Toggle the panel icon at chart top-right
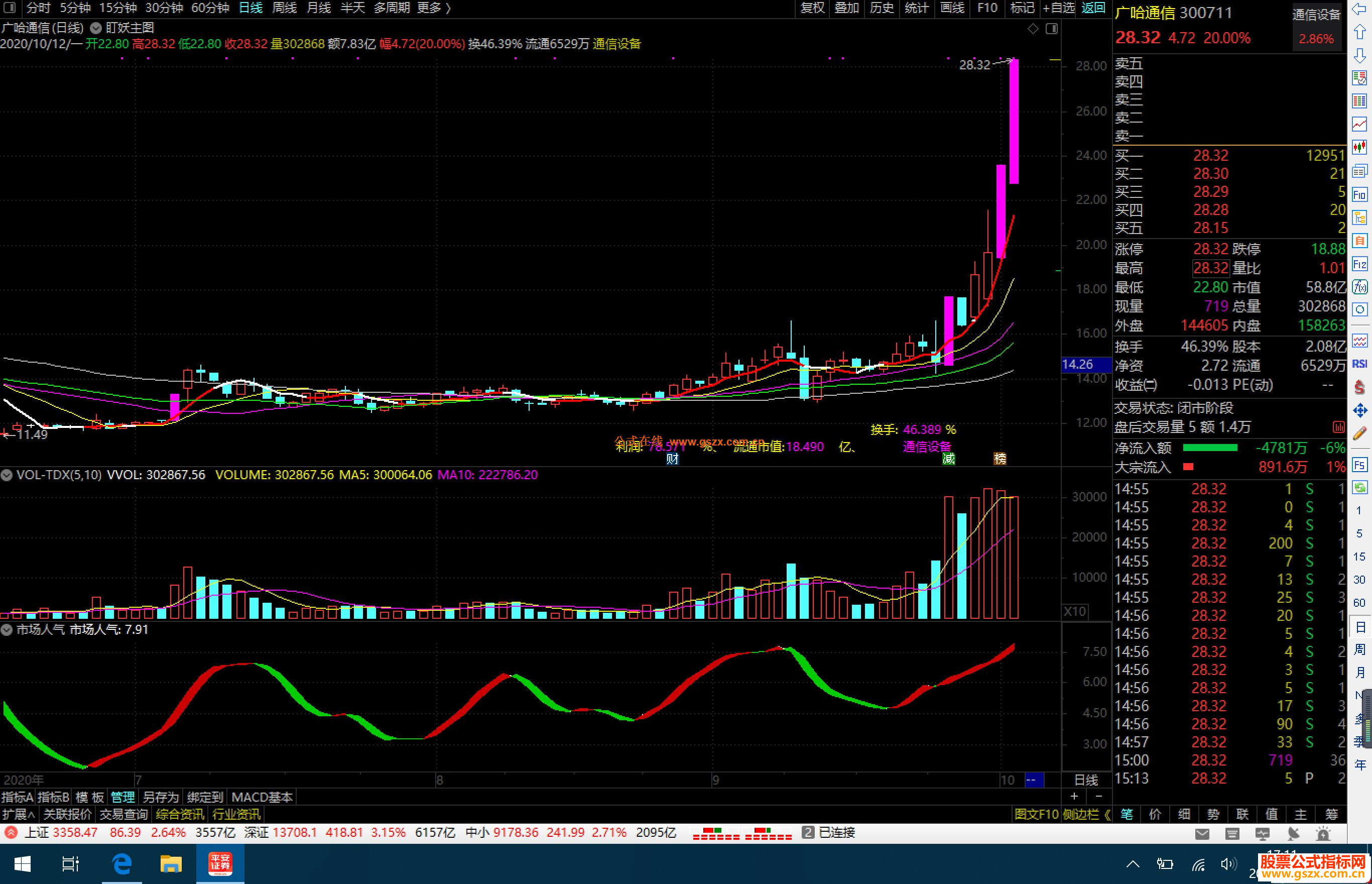 pyautogui.click(x=1051, y=29)
